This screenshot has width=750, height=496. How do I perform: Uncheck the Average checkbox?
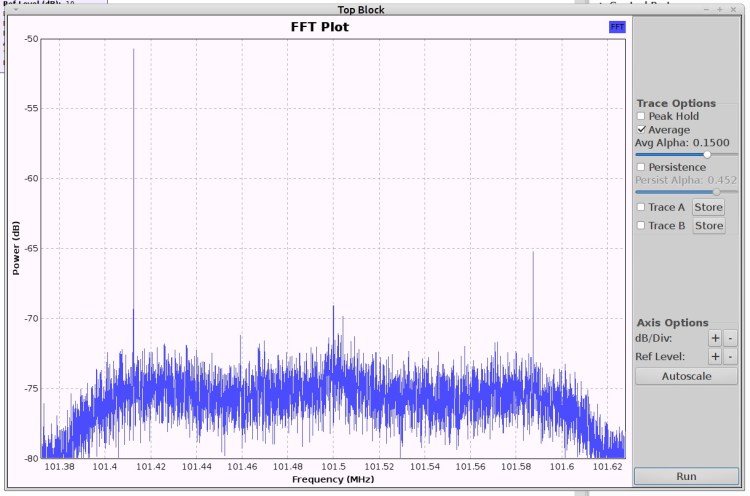641,130
